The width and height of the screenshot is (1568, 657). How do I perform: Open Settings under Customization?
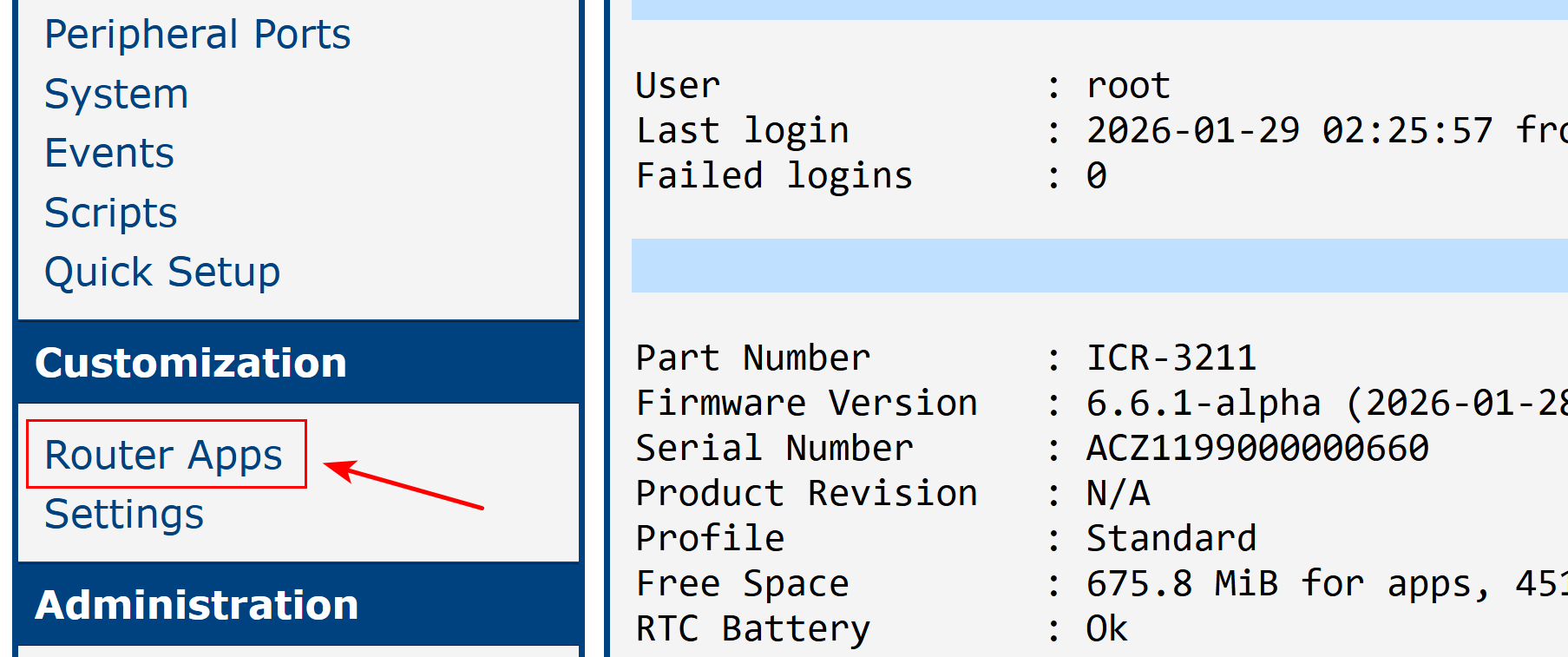[x=124, y=515]
